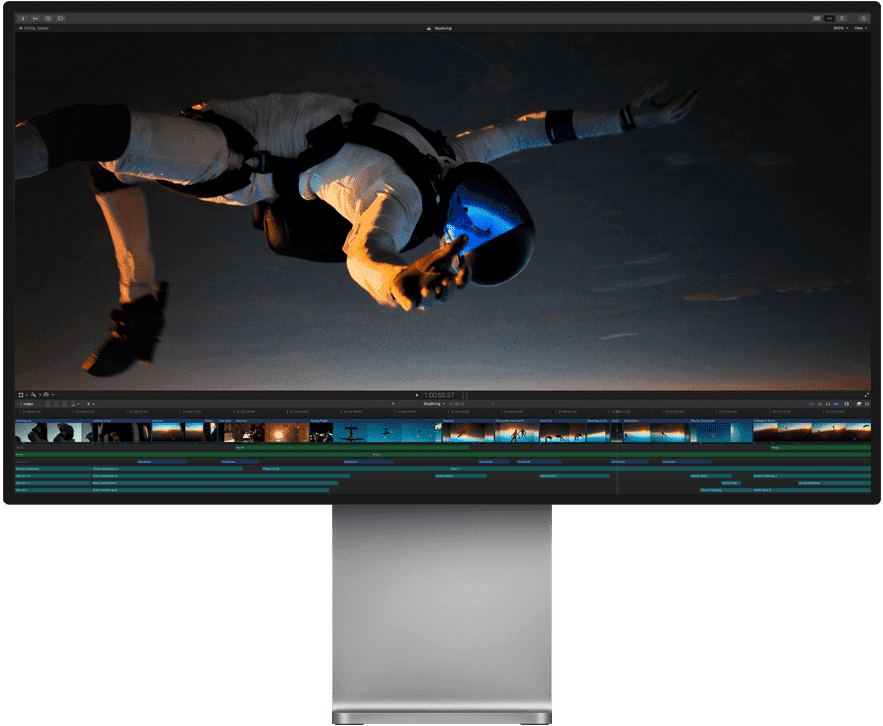Click the playhead position in the timeline ruler

coord(617,411)
